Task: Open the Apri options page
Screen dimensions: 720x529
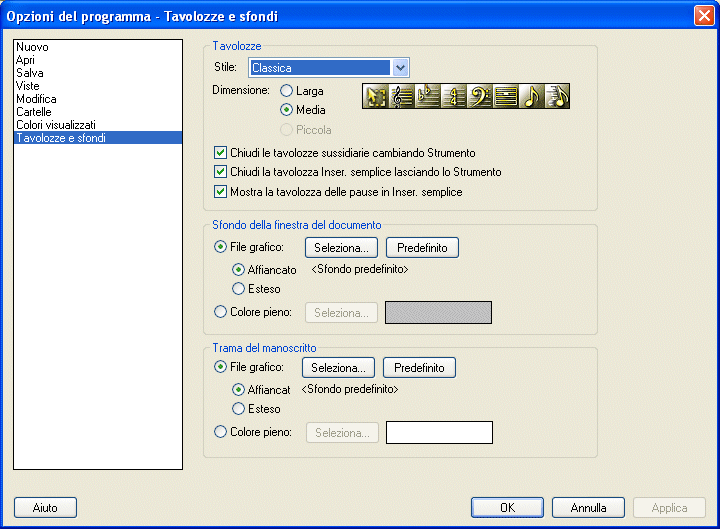Action: click(98, 60)
